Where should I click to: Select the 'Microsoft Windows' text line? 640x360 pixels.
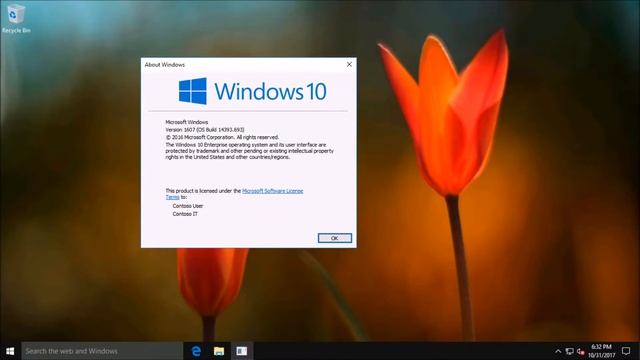187,122
